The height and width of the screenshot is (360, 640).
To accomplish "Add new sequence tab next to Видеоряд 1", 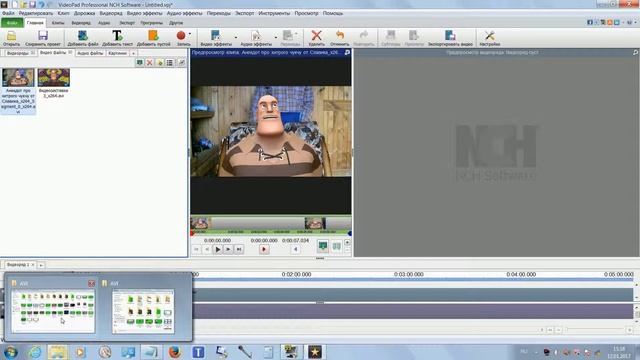I will point(41,265).
